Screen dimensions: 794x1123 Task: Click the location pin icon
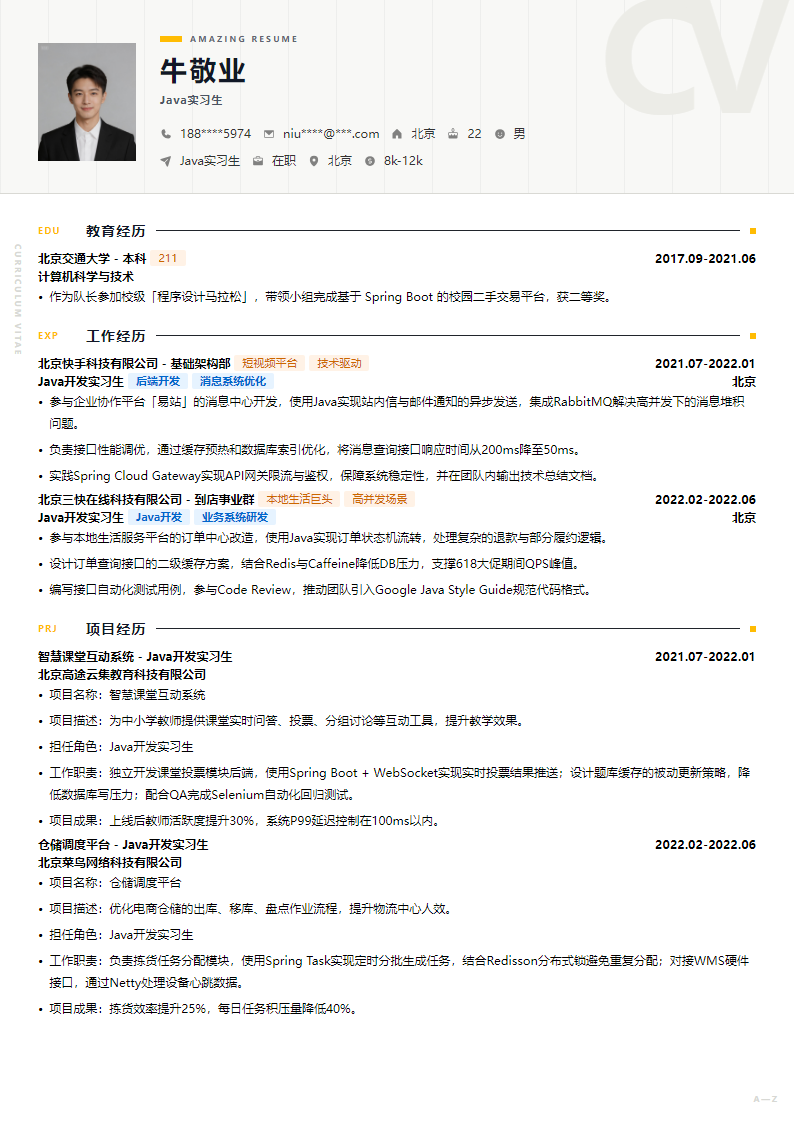tap(314, 161)
